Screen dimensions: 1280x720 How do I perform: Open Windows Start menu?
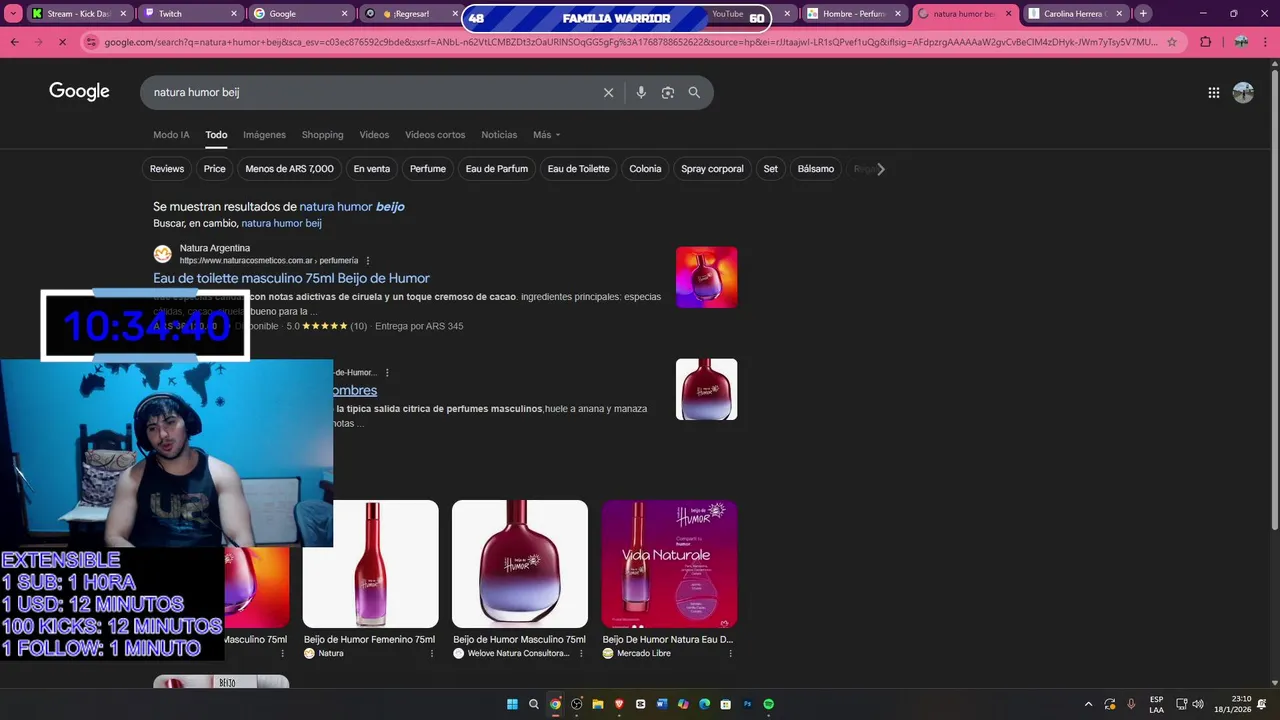pyautogui.click(x=512, y=704)
